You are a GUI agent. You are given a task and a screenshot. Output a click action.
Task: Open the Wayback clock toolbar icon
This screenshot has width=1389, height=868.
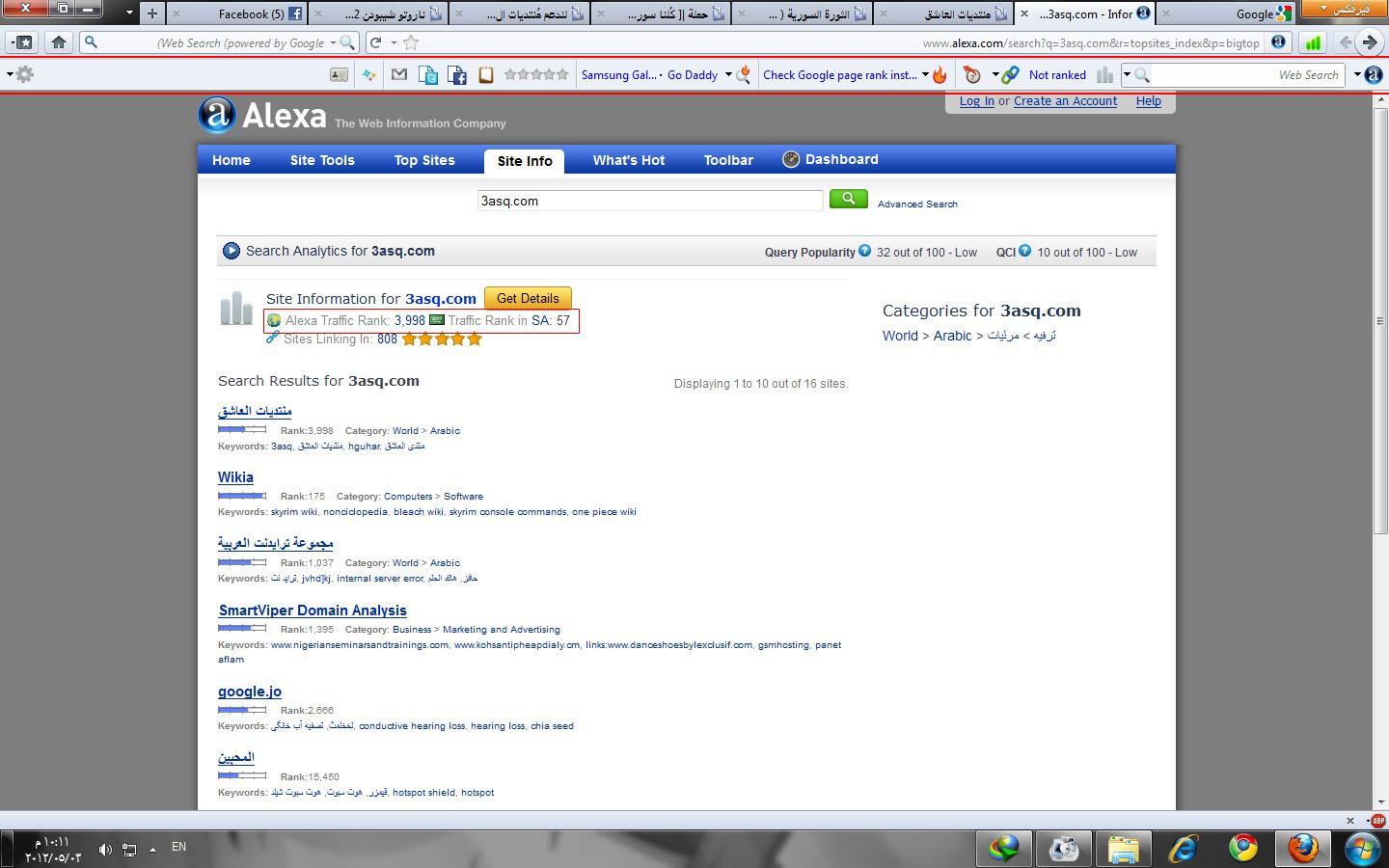(973, 74)
